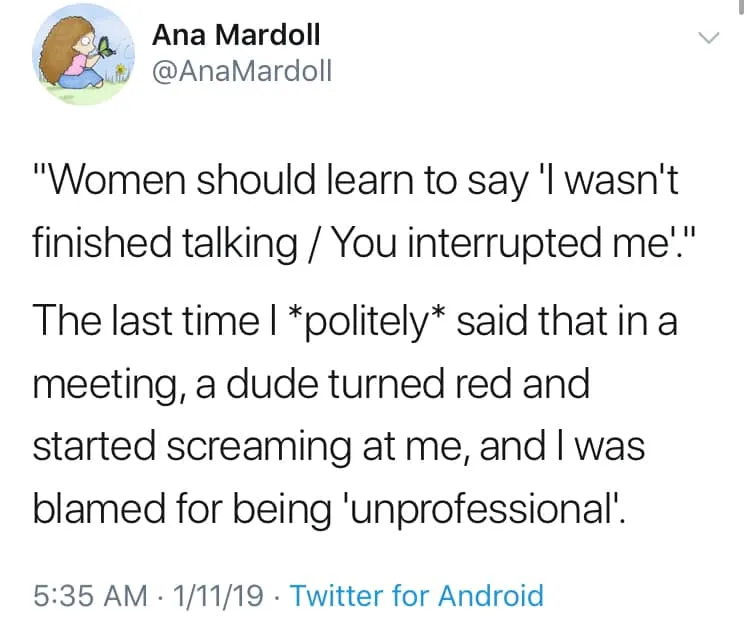Open the @AnaMardoll handle link
750x633 pixels.
[x=242, y=71]
